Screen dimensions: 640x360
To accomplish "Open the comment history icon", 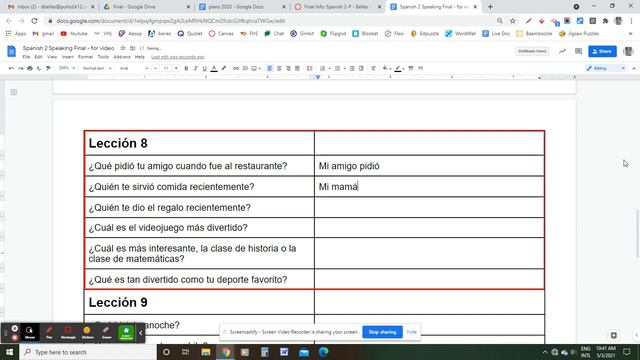I will [578, 51].
